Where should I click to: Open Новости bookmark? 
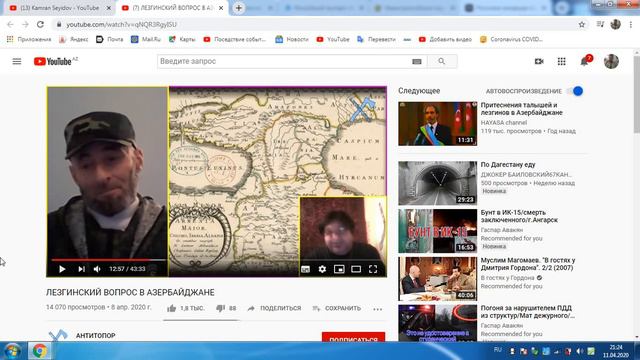292,39
